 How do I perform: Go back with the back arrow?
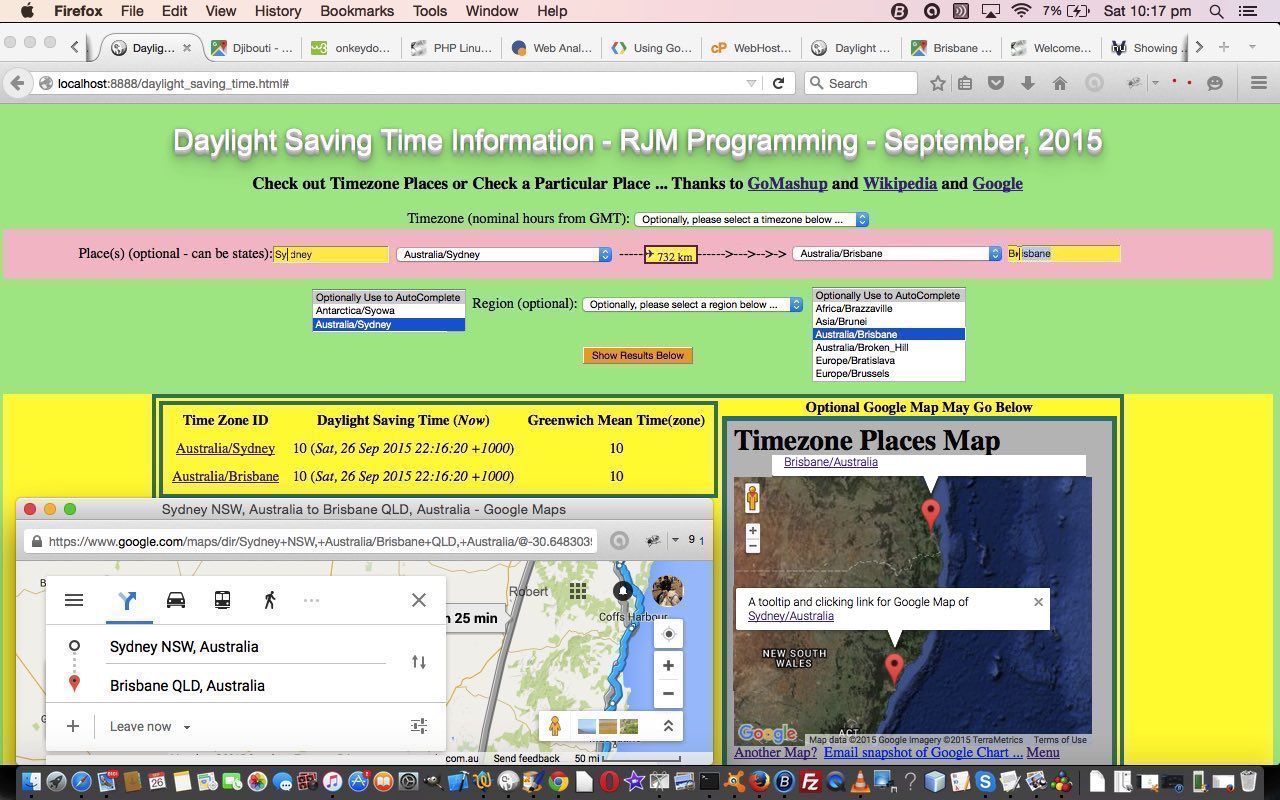pos(17,83)
